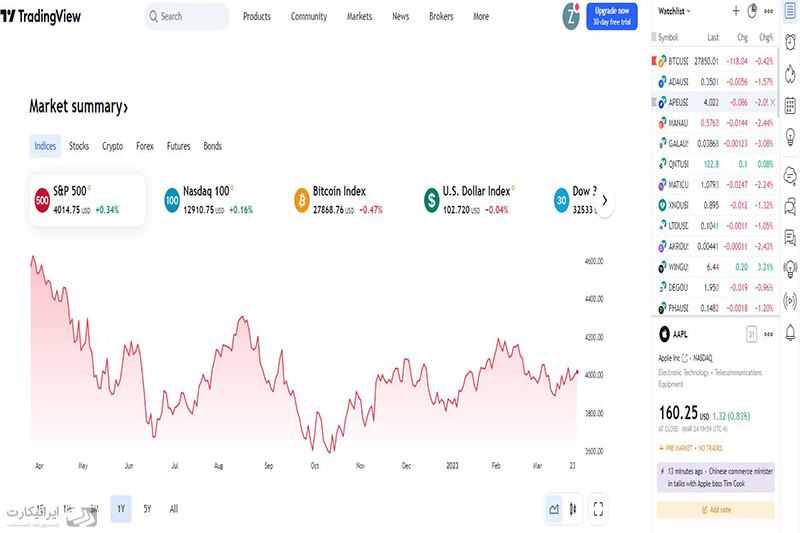Select the WINGUSD watchlist row
Image resolution: width=800 pixels, height=533 pixels.
715,267
